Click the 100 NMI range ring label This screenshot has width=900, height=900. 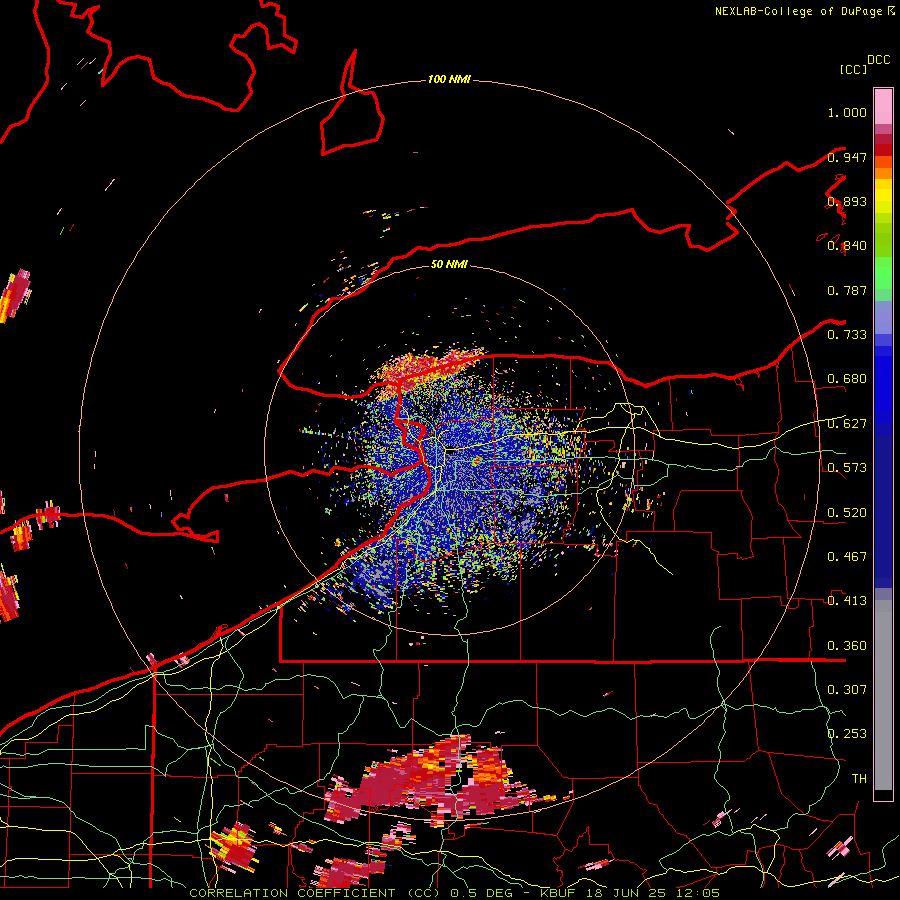point(449,79)
